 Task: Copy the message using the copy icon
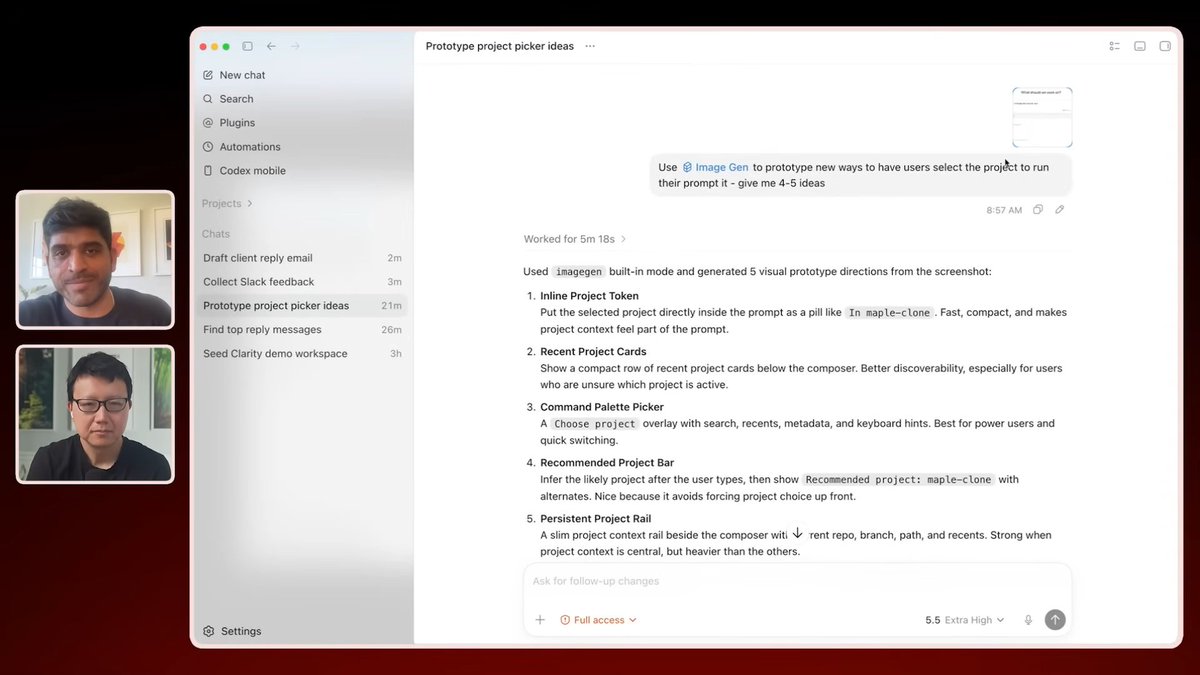pyautogui.click(x=1038, y=210)
